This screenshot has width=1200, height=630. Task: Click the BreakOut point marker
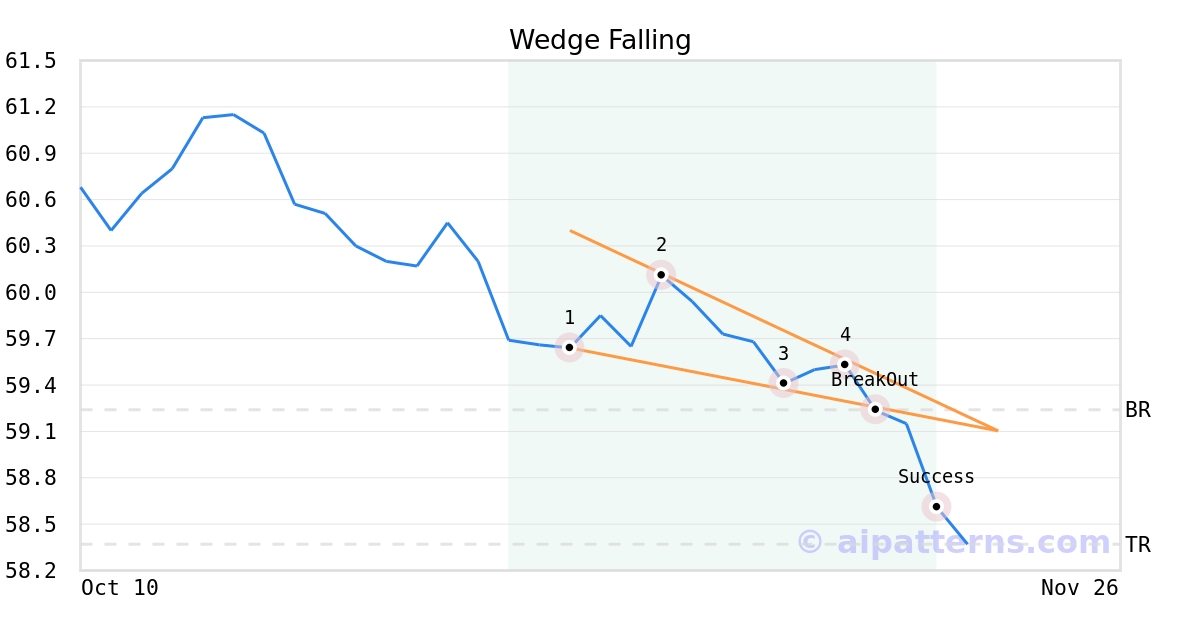[x=875, y=409]
